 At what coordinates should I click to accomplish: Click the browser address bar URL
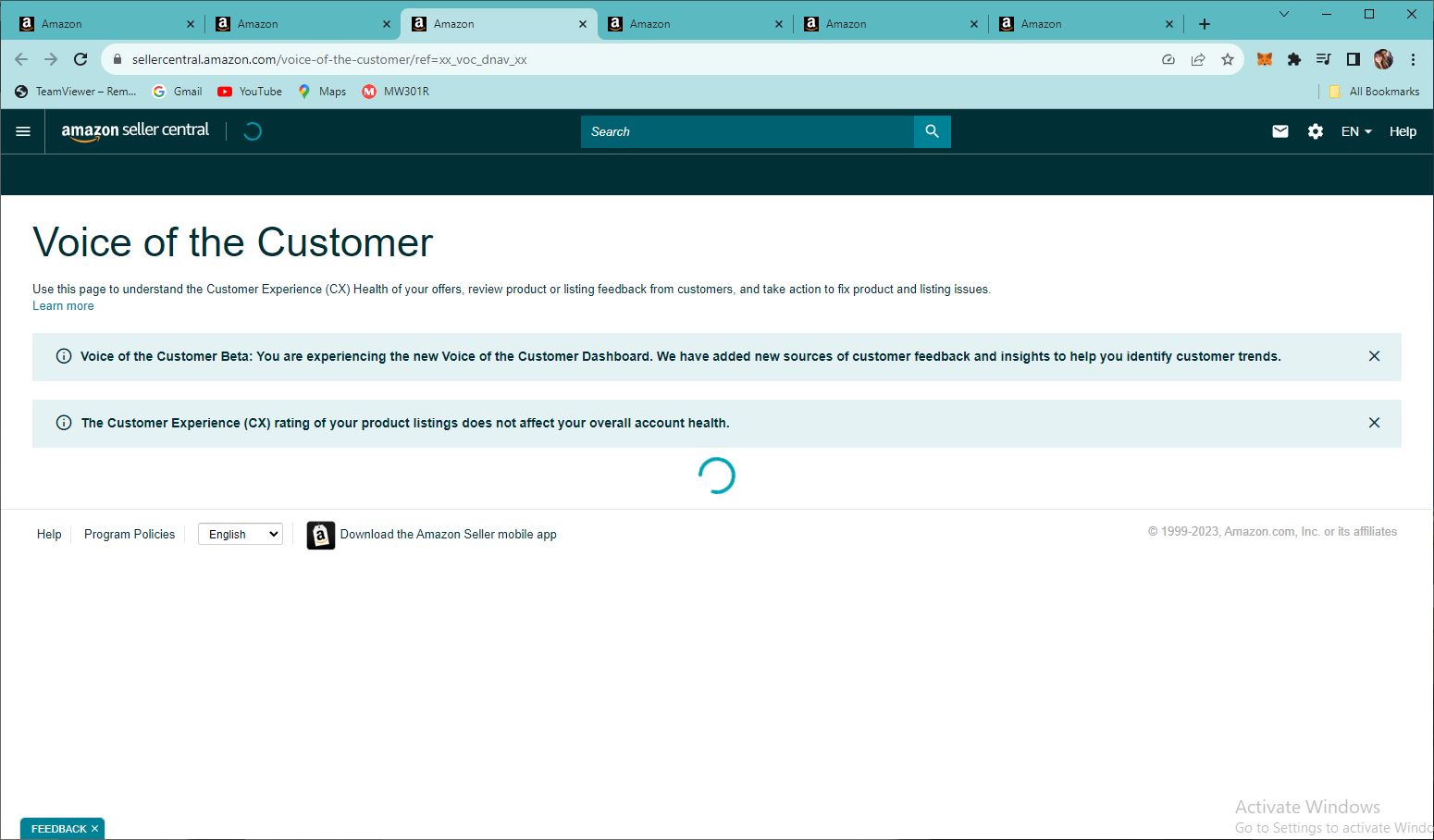(329, 59)
